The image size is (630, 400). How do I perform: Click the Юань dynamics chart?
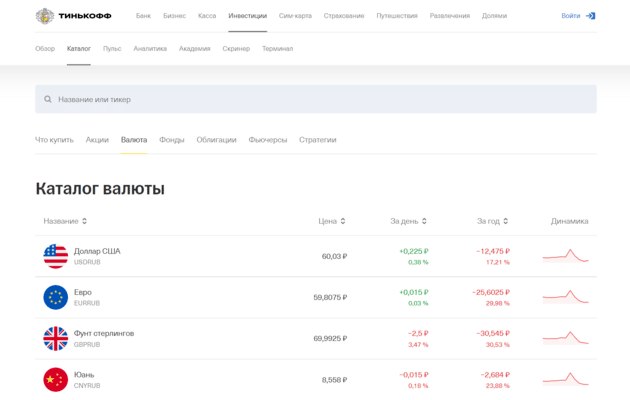tap(565, 379)
